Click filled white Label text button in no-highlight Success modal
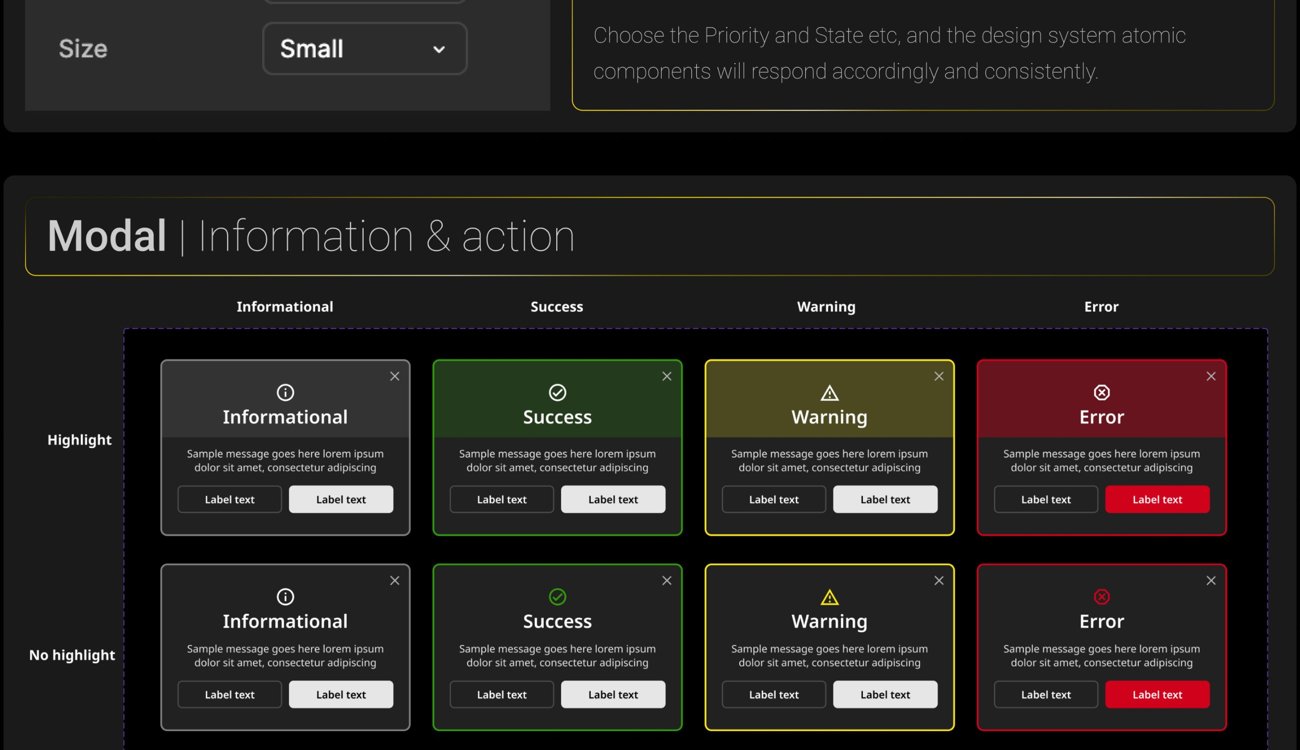Image resolution: width=1300 pixels, height=750 pixels. tap(613, 694)
